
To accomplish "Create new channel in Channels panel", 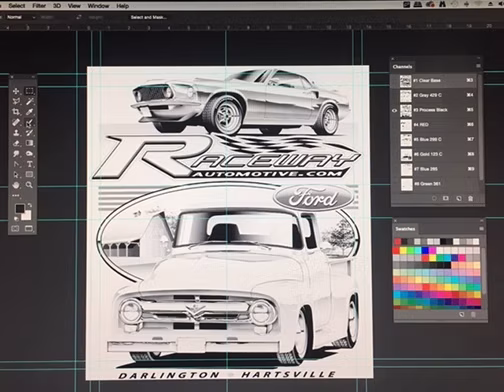I will click(459, 198).
